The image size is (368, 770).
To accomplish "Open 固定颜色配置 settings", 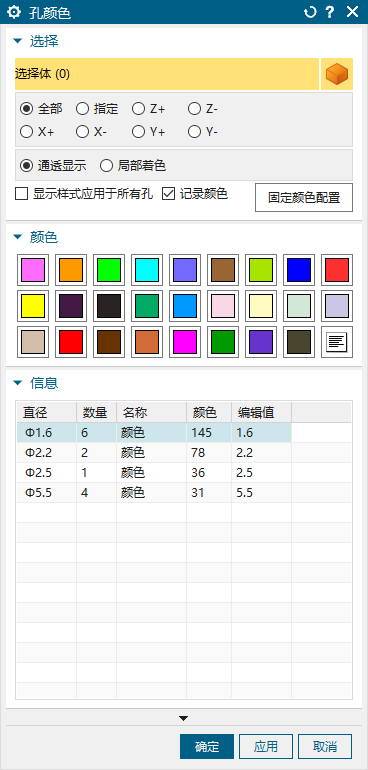I will (x=304, y=197).
